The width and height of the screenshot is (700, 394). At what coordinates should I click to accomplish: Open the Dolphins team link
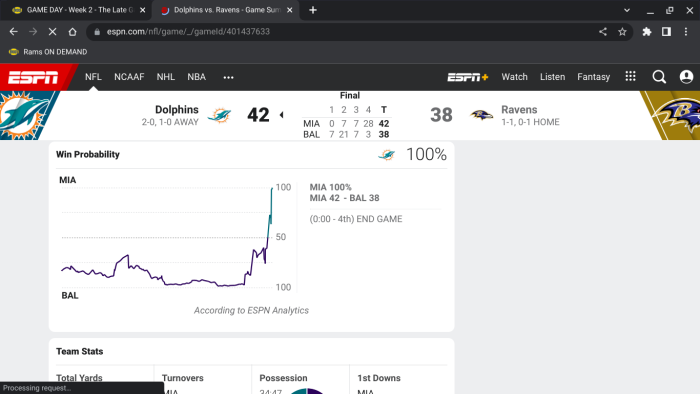tap(176, 110)
